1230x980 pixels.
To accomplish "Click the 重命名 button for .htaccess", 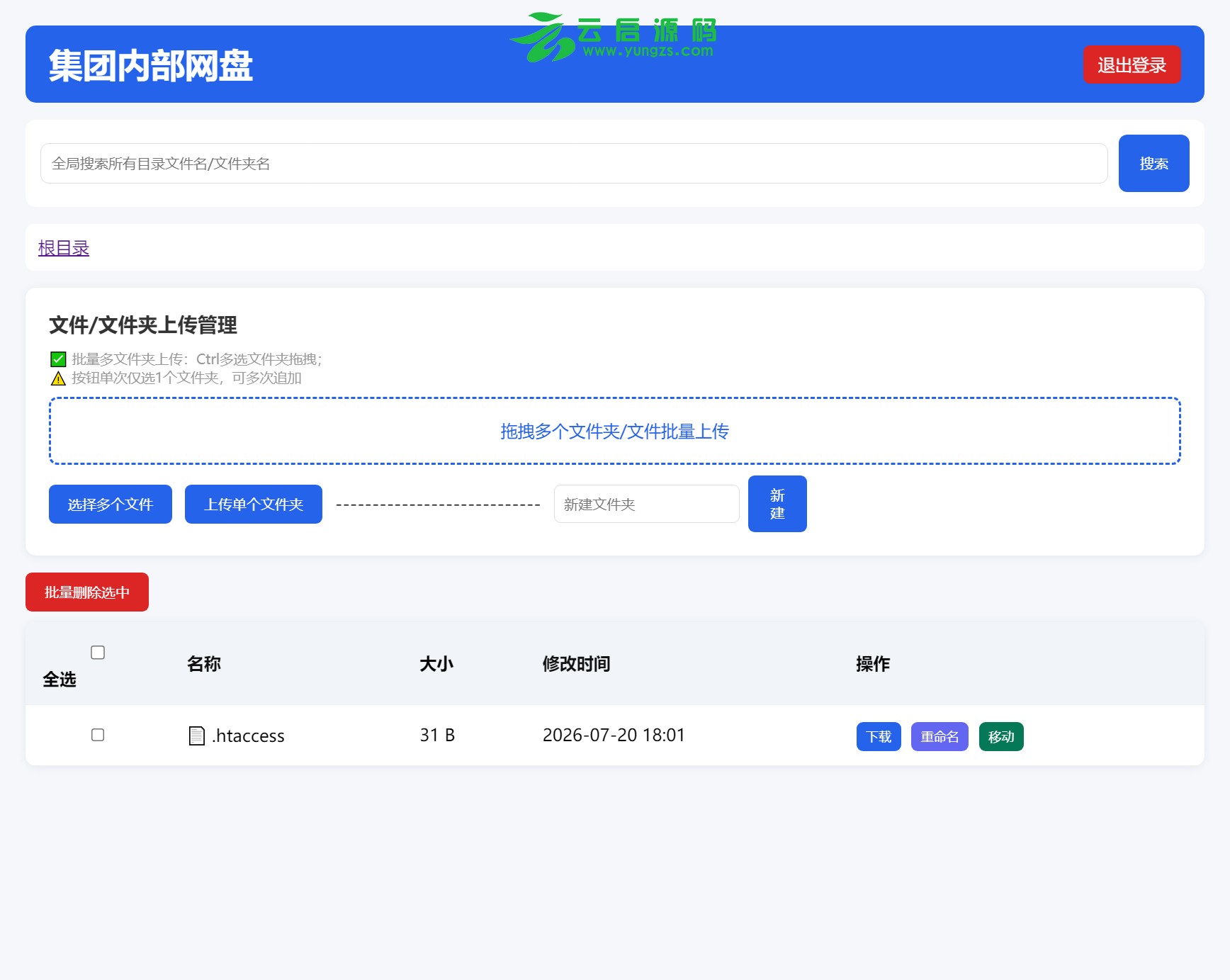I will [940, 736].
